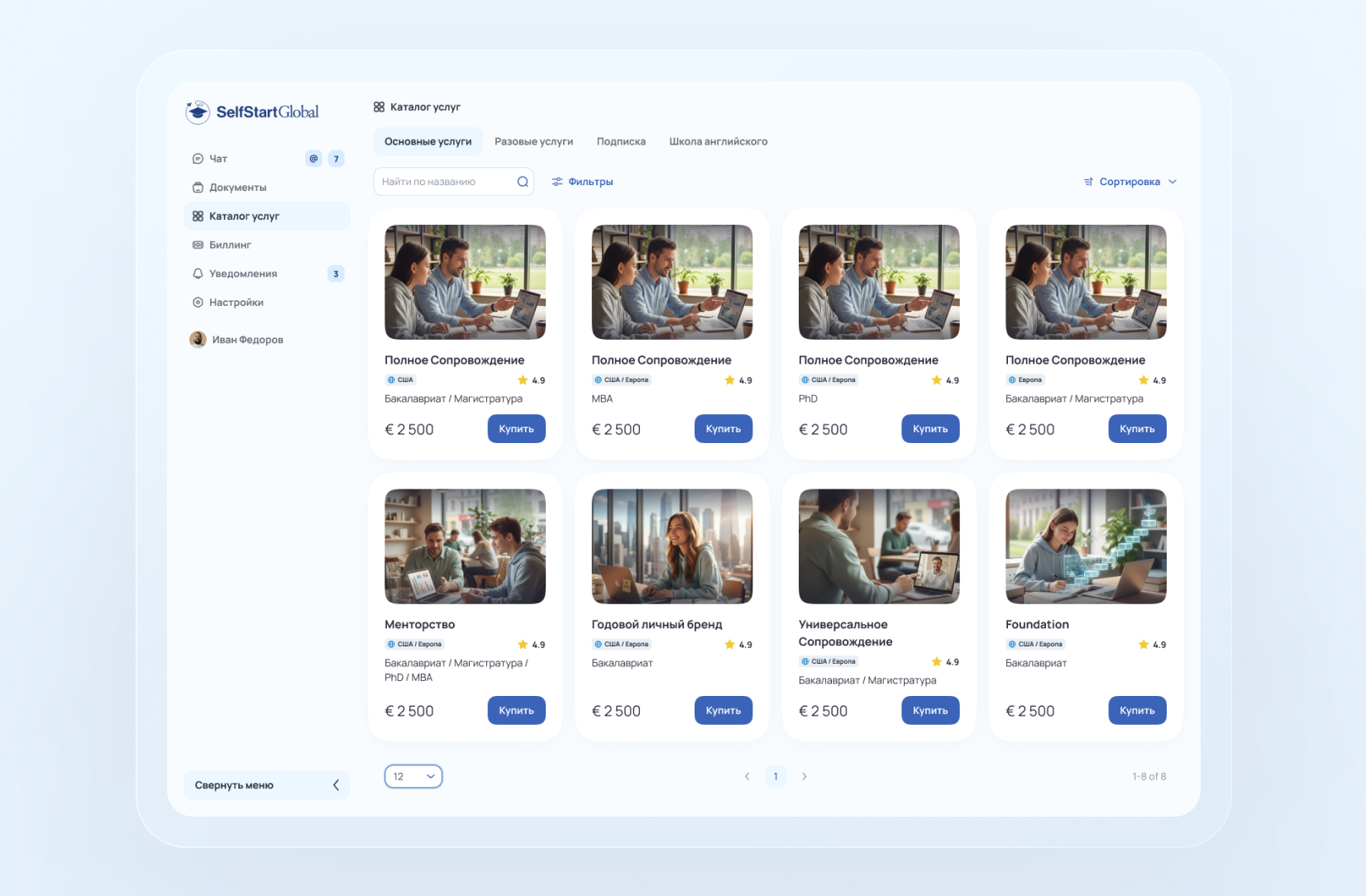
Task: Select the Школа английского tab
Action: tap(718, 141)
